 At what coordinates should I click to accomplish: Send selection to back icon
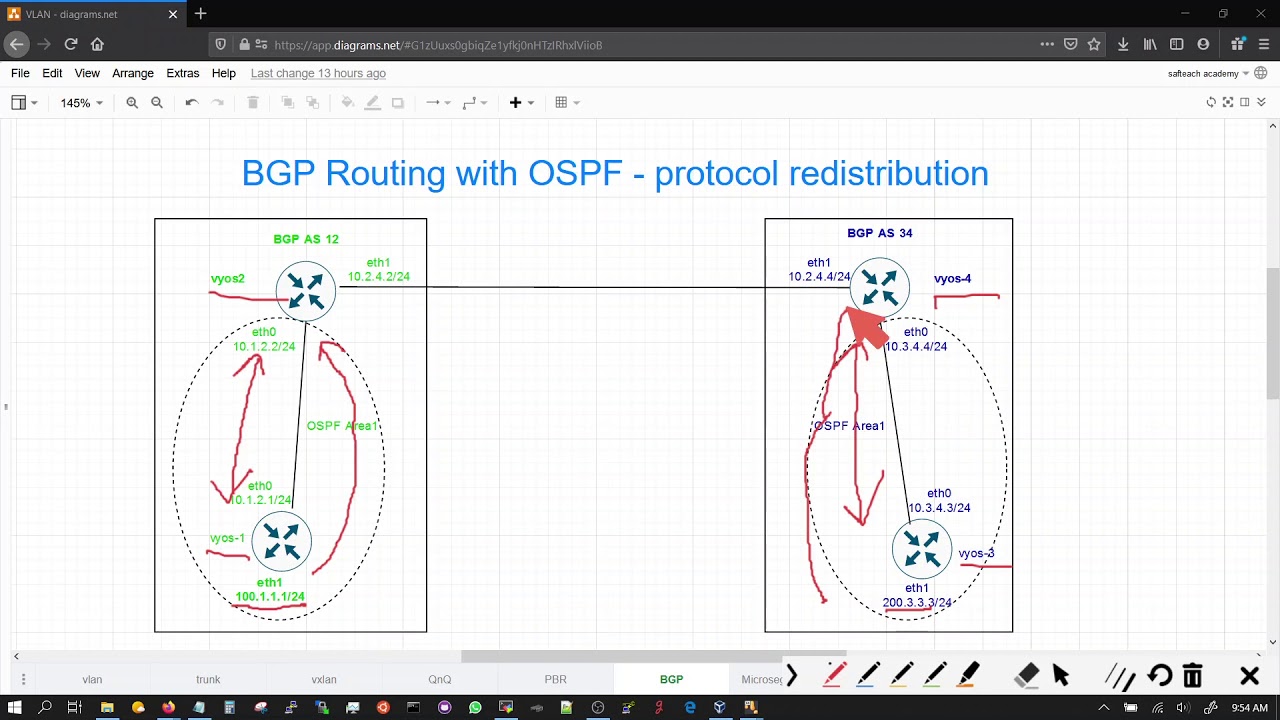click(313, 103)
